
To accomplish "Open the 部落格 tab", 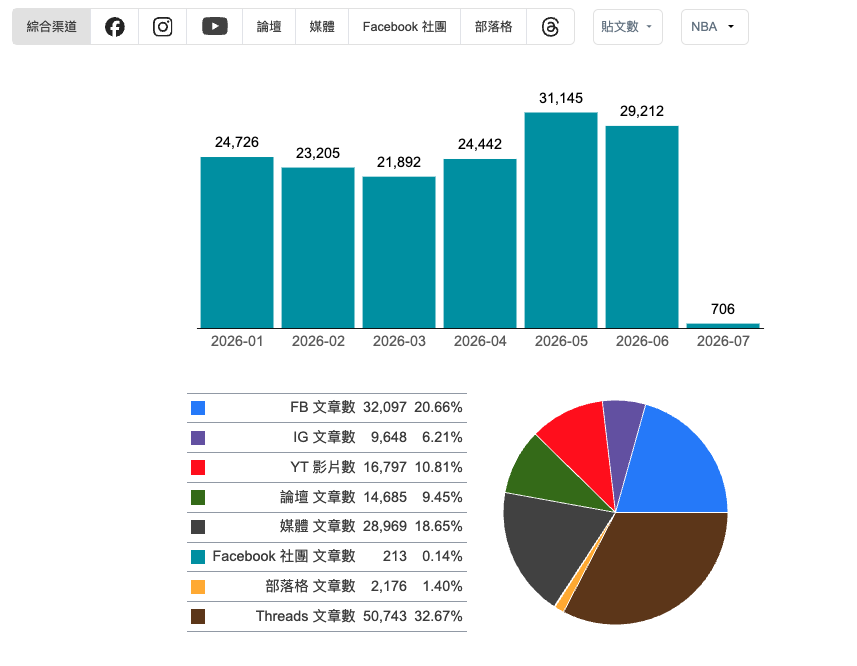I will point(494,27).
